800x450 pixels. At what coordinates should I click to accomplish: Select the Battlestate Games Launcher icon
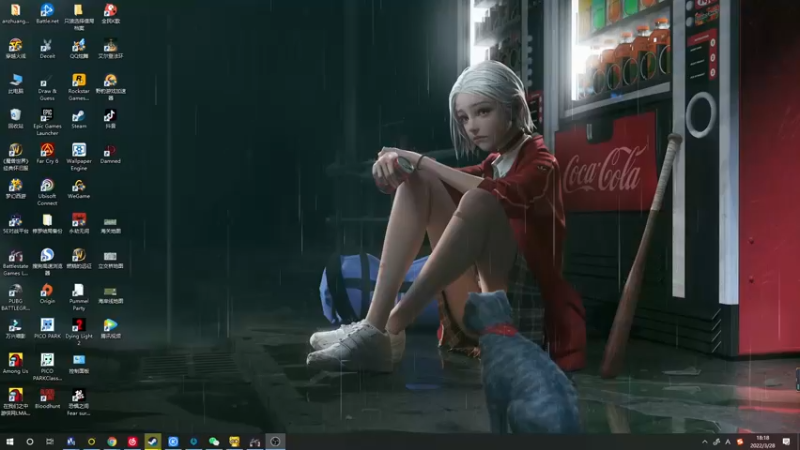coord(15,262)
